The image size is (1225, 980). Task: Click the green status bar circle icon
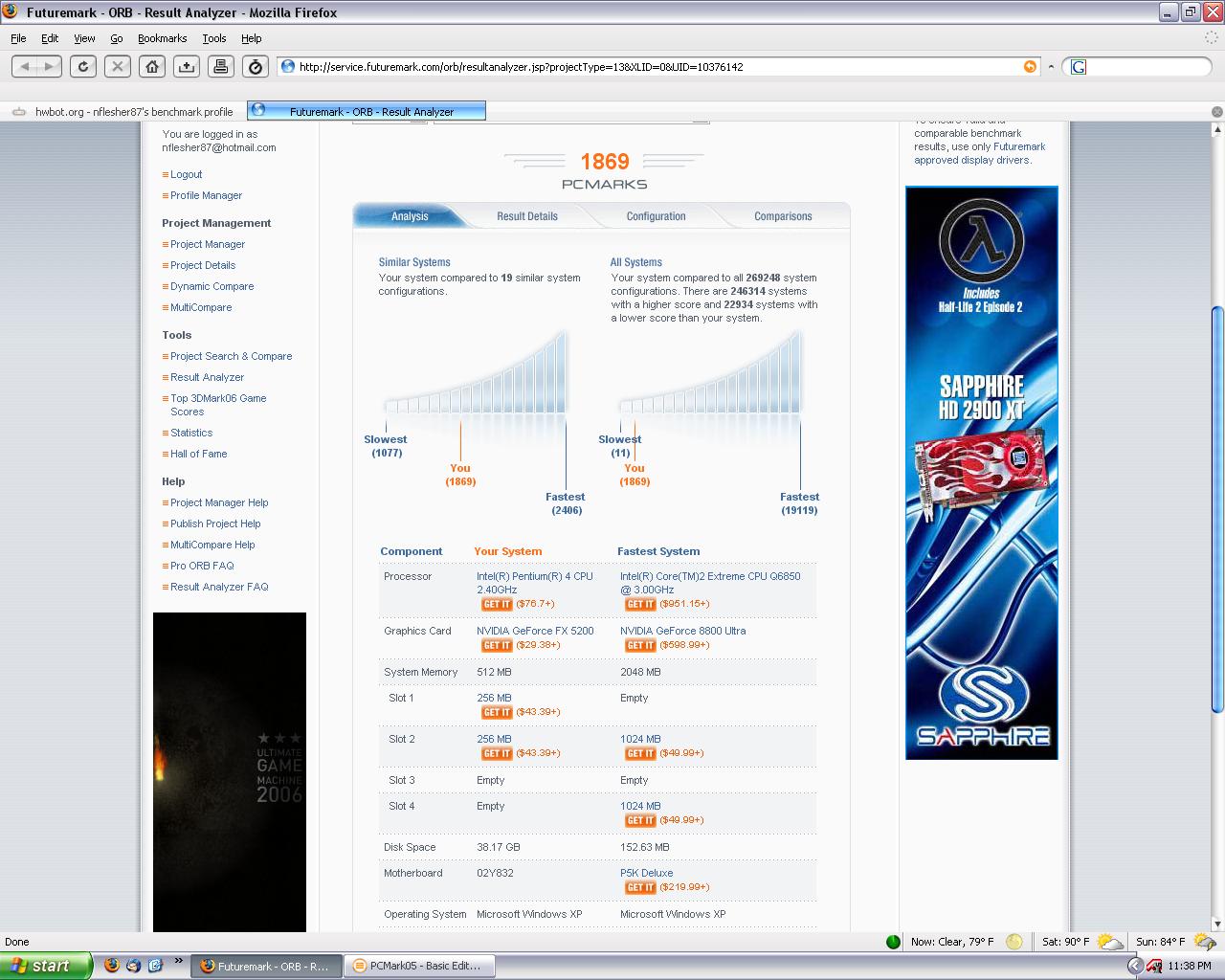coord(893,942)
